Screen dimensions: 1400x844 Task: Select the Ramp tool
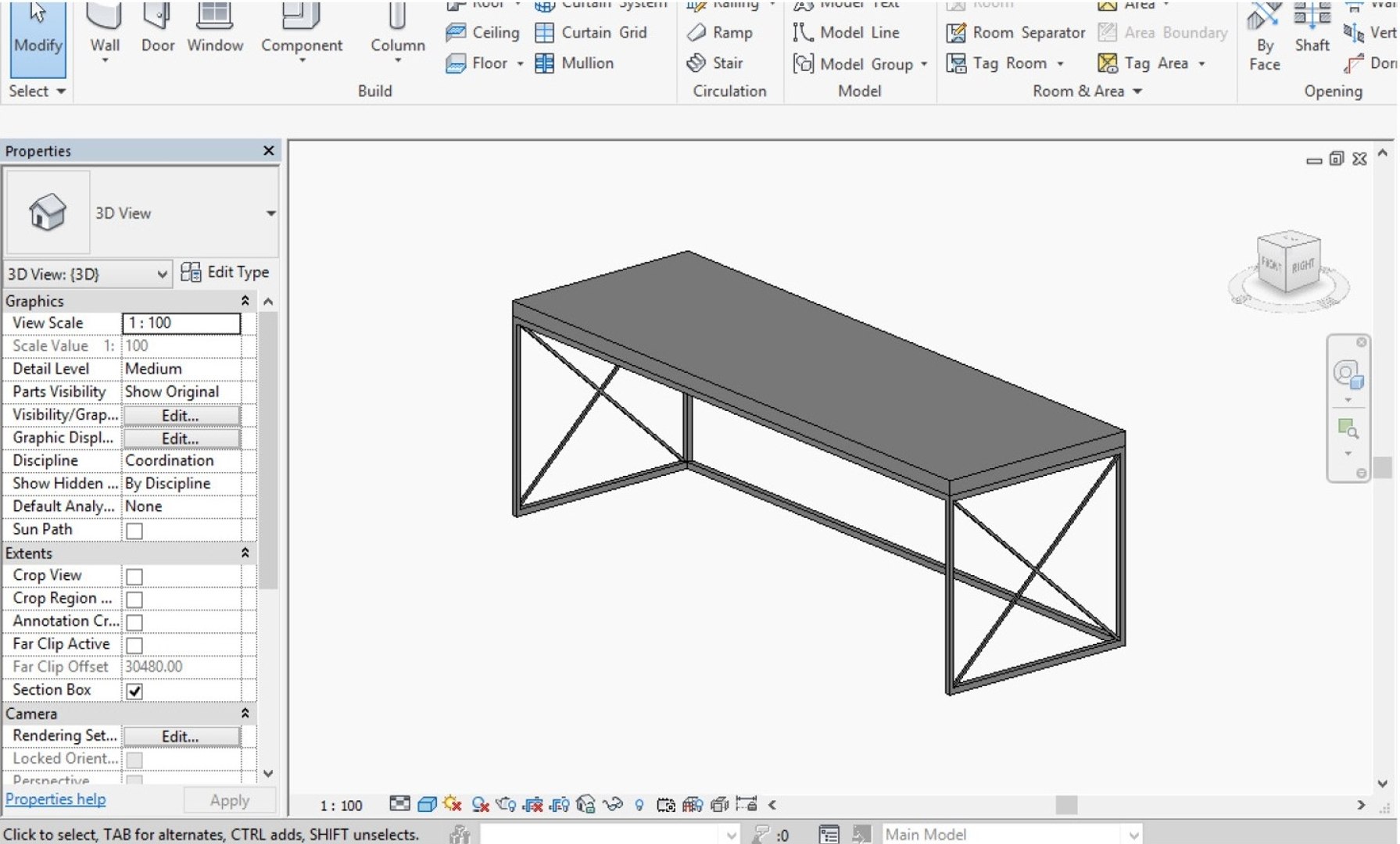click(719, 33)
